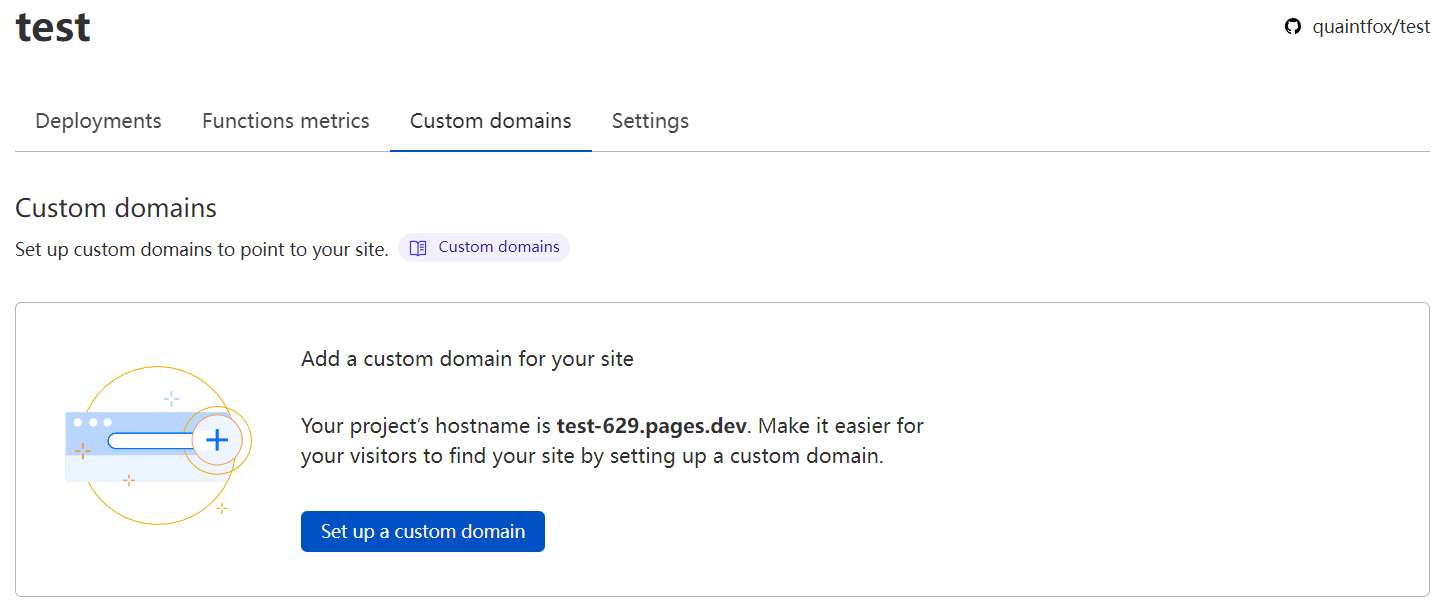Screen dimensions: 1446x614
Task: Click the GitHub octocat icon
Action: click(1293, 27)
